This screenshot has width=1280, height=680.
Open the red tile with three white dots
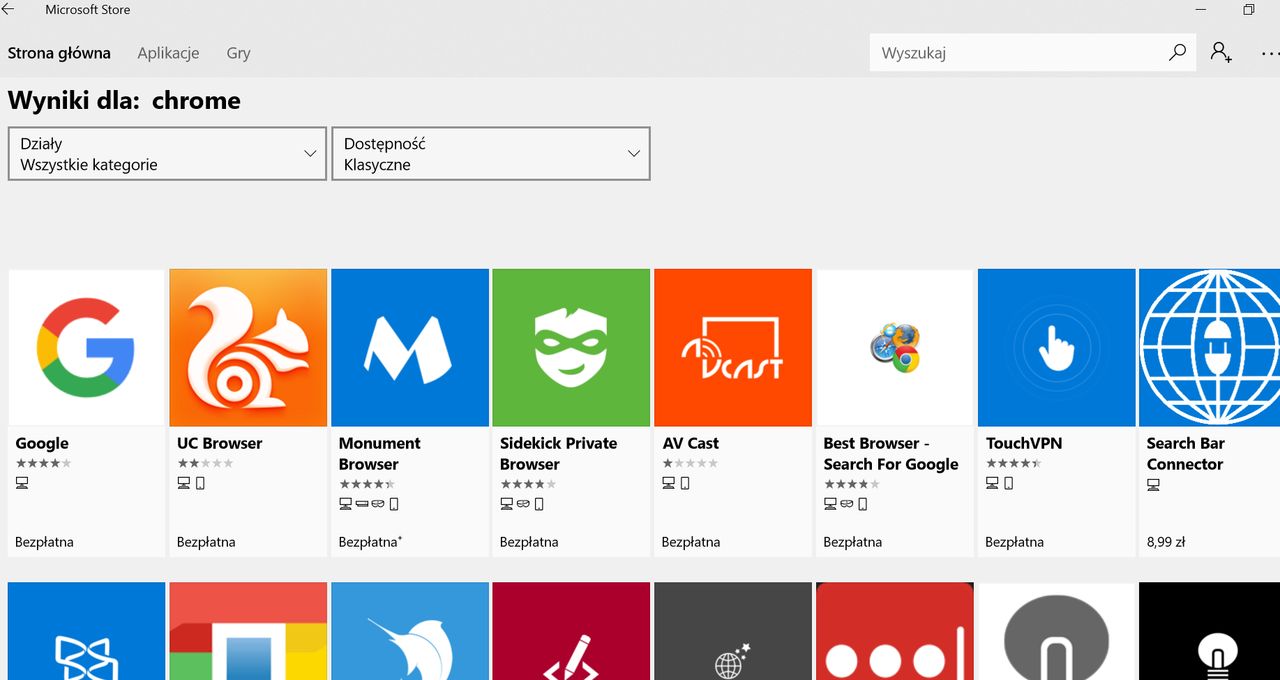895,631
